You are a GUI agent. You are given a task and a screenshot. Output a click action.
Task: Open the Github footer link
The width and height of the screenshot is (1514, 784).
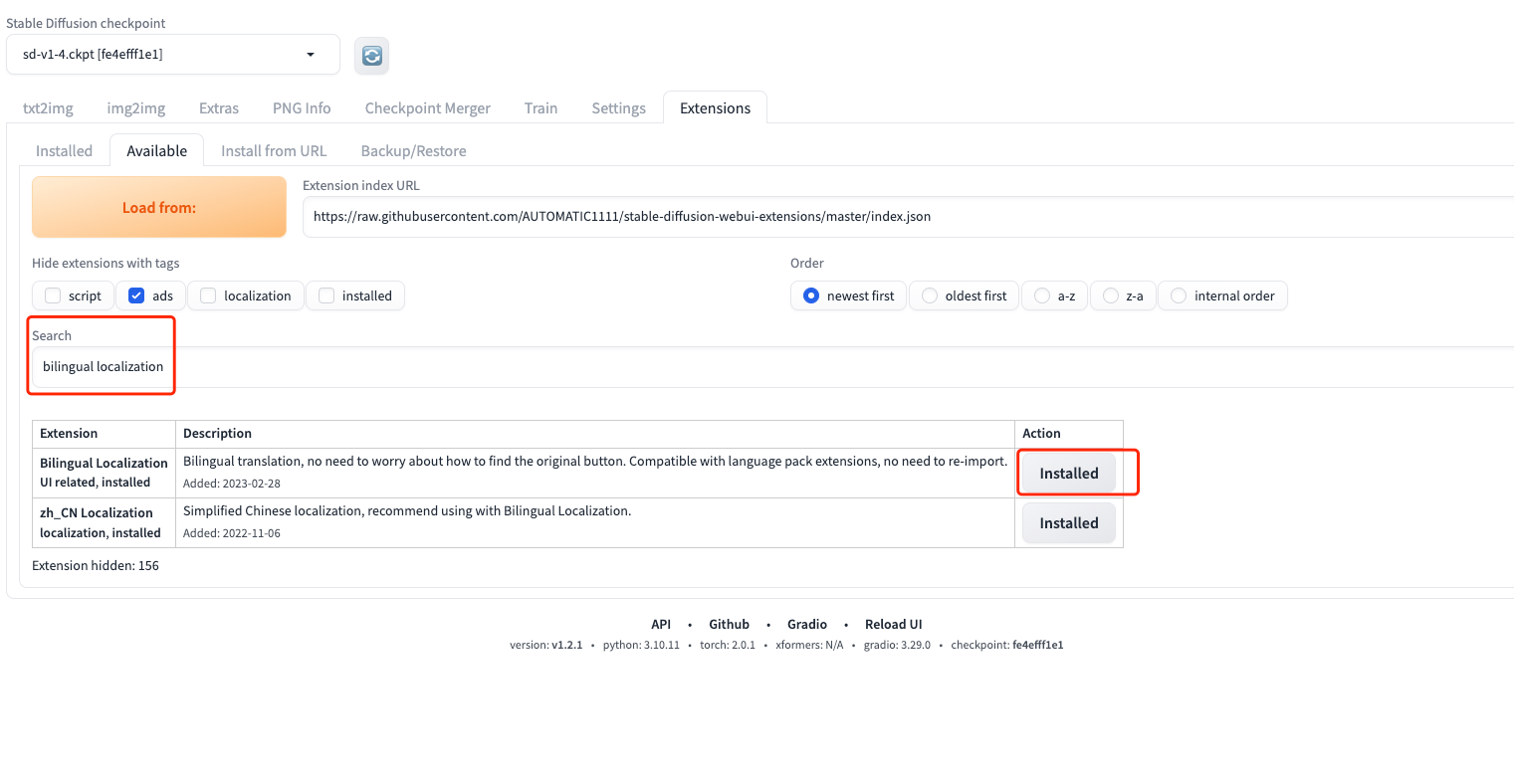tap(729, 624)
